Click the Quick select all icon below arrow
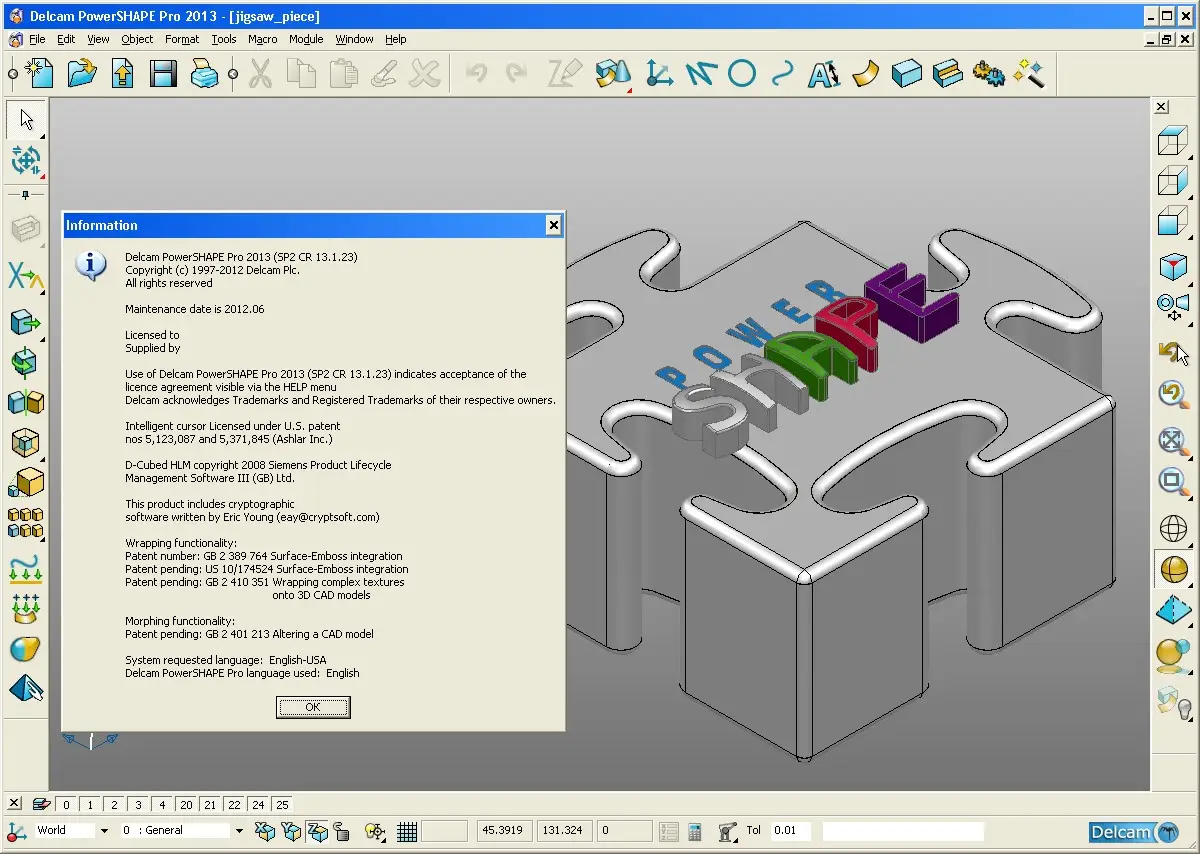Screen dimensions: 1200x854 point(26,160)
